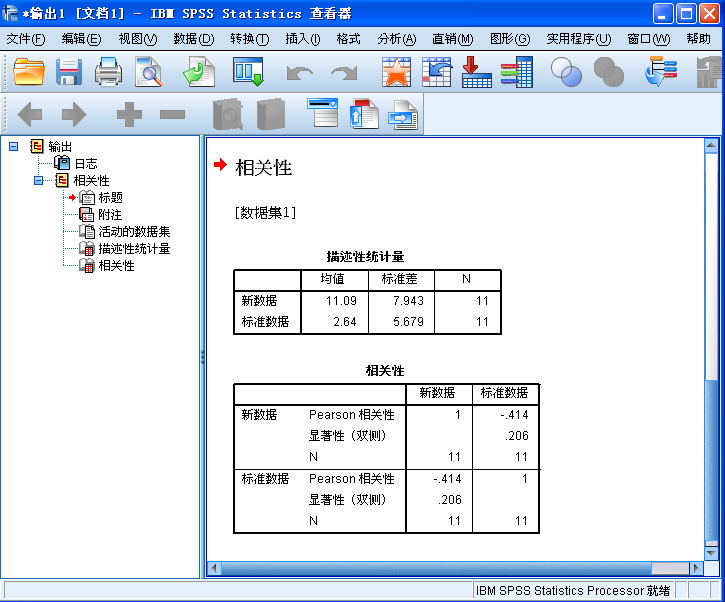This screenshot has width=725, height=602.
Task: Open the Variables colored-bars icon
Action: (517, 72)
